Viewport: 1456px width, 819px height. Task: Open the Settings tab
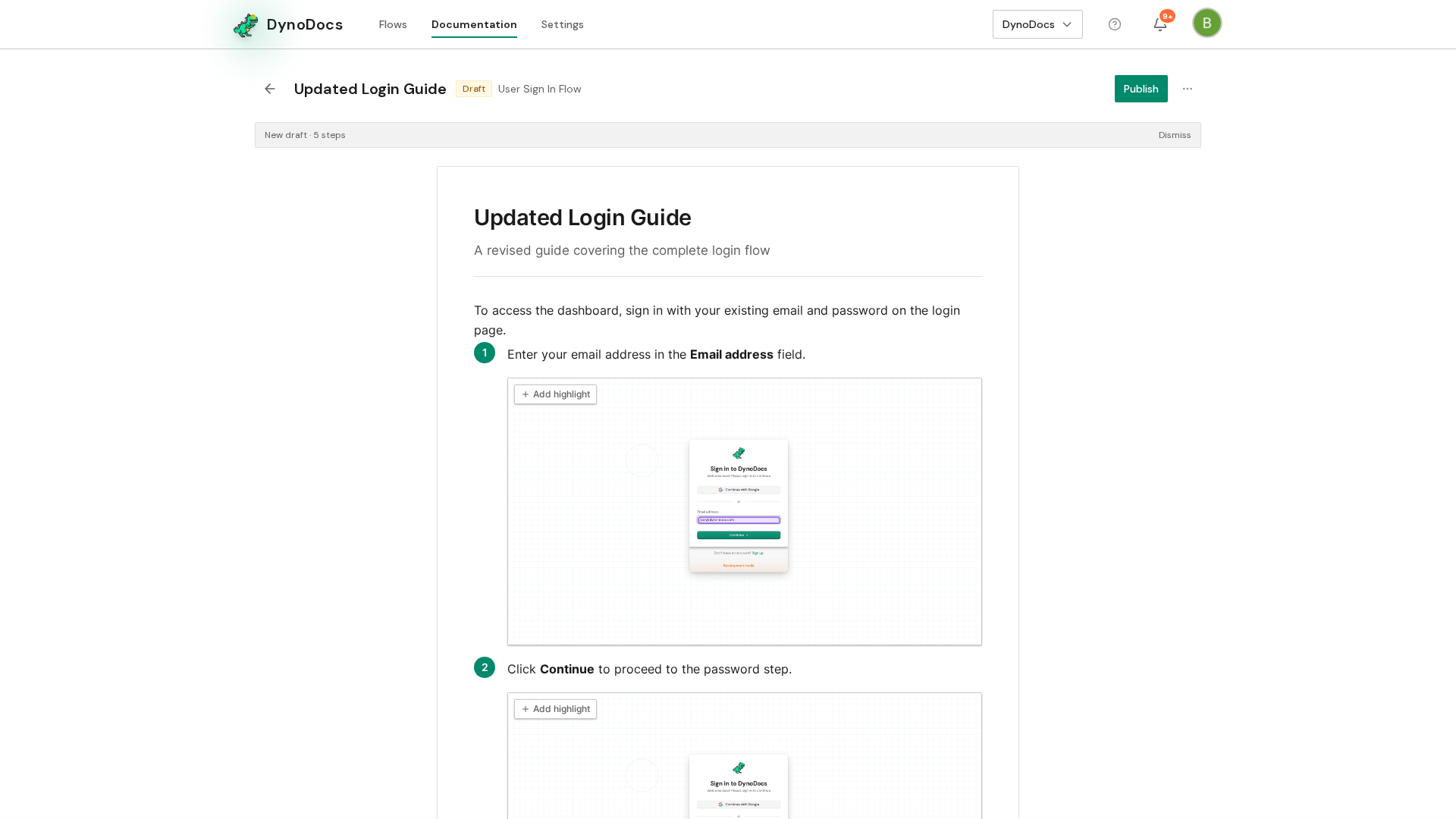pos(563,24)
